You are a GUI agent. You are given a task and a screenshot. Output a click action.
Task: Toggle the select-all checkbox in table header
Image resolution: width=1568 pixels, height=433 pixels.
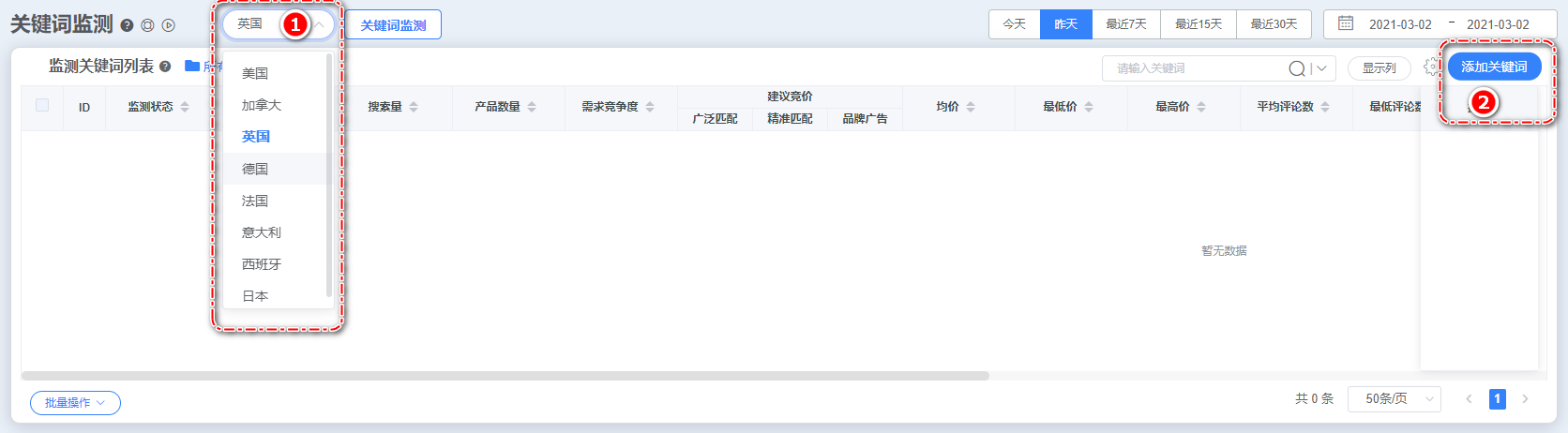[42, 105]
